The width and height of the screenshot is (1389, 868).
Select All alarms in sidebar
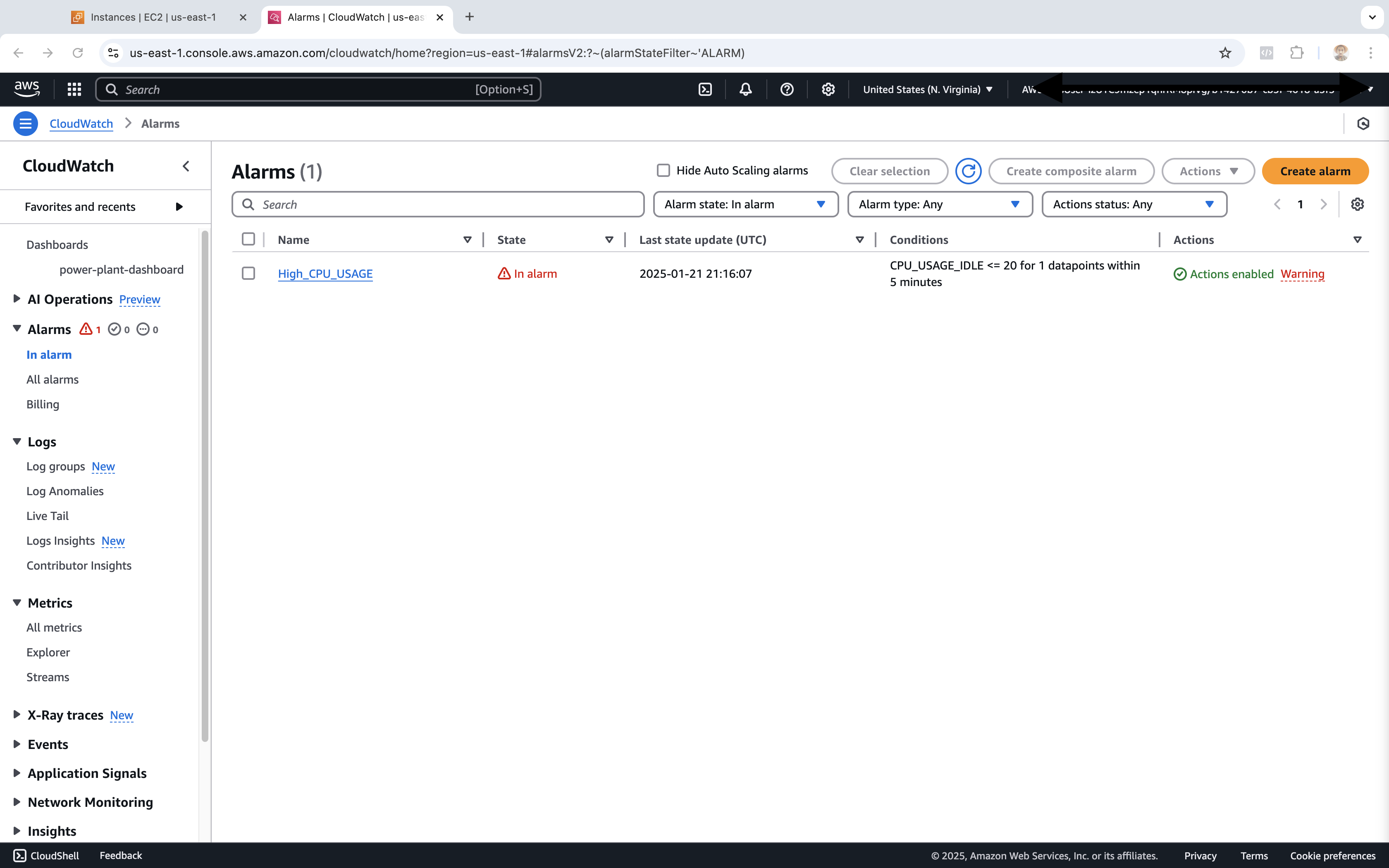pos(52,379)
